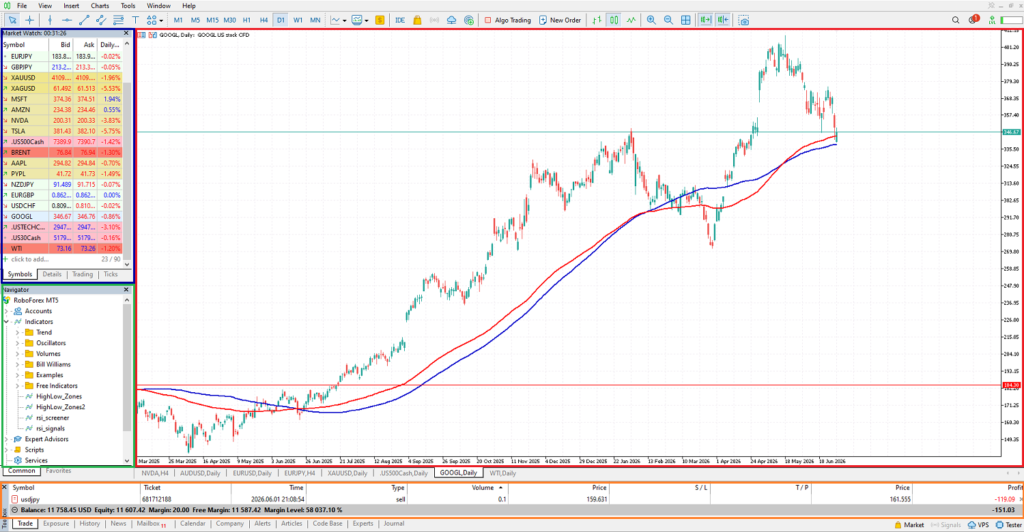The image size is (1024, 532).
Task: Select the cursor arrow tool
Action: [x=12, y=20]
